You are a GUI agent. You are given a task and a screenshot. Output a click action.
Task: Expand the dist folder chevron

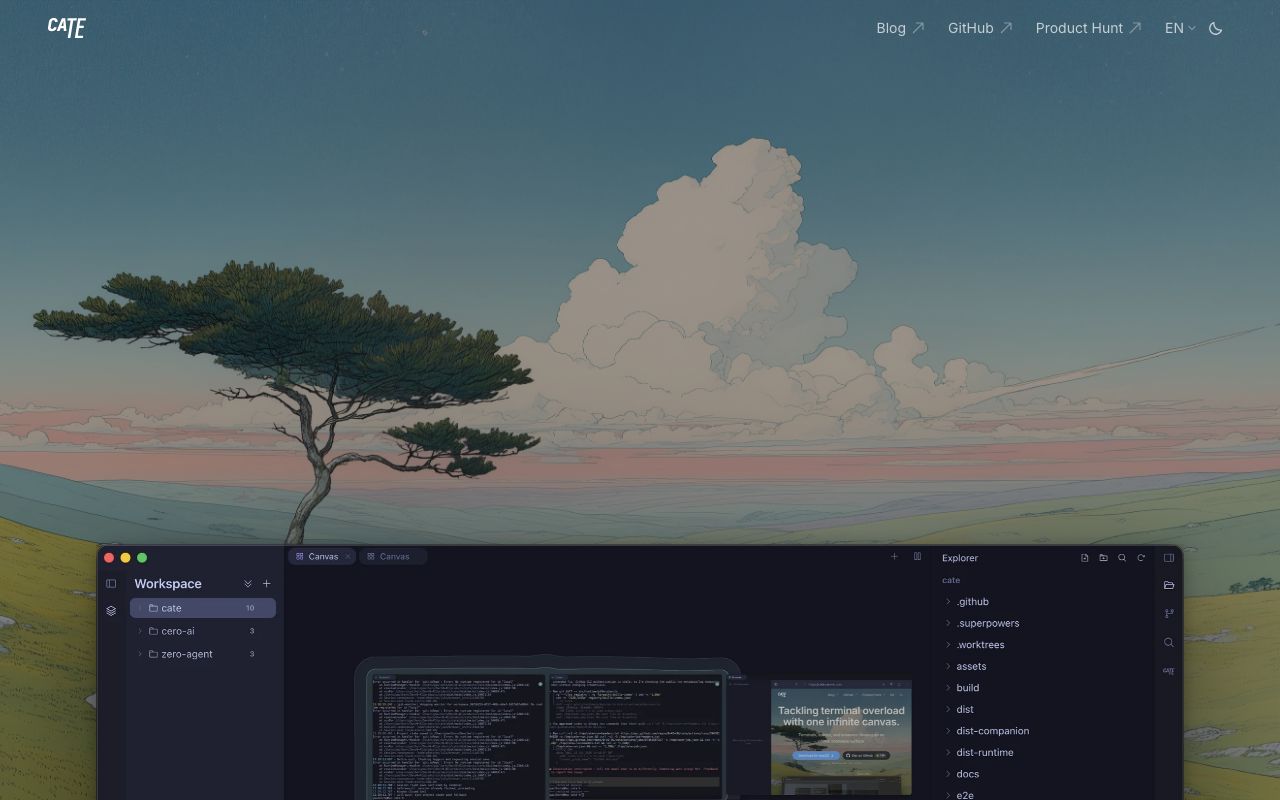948,709
